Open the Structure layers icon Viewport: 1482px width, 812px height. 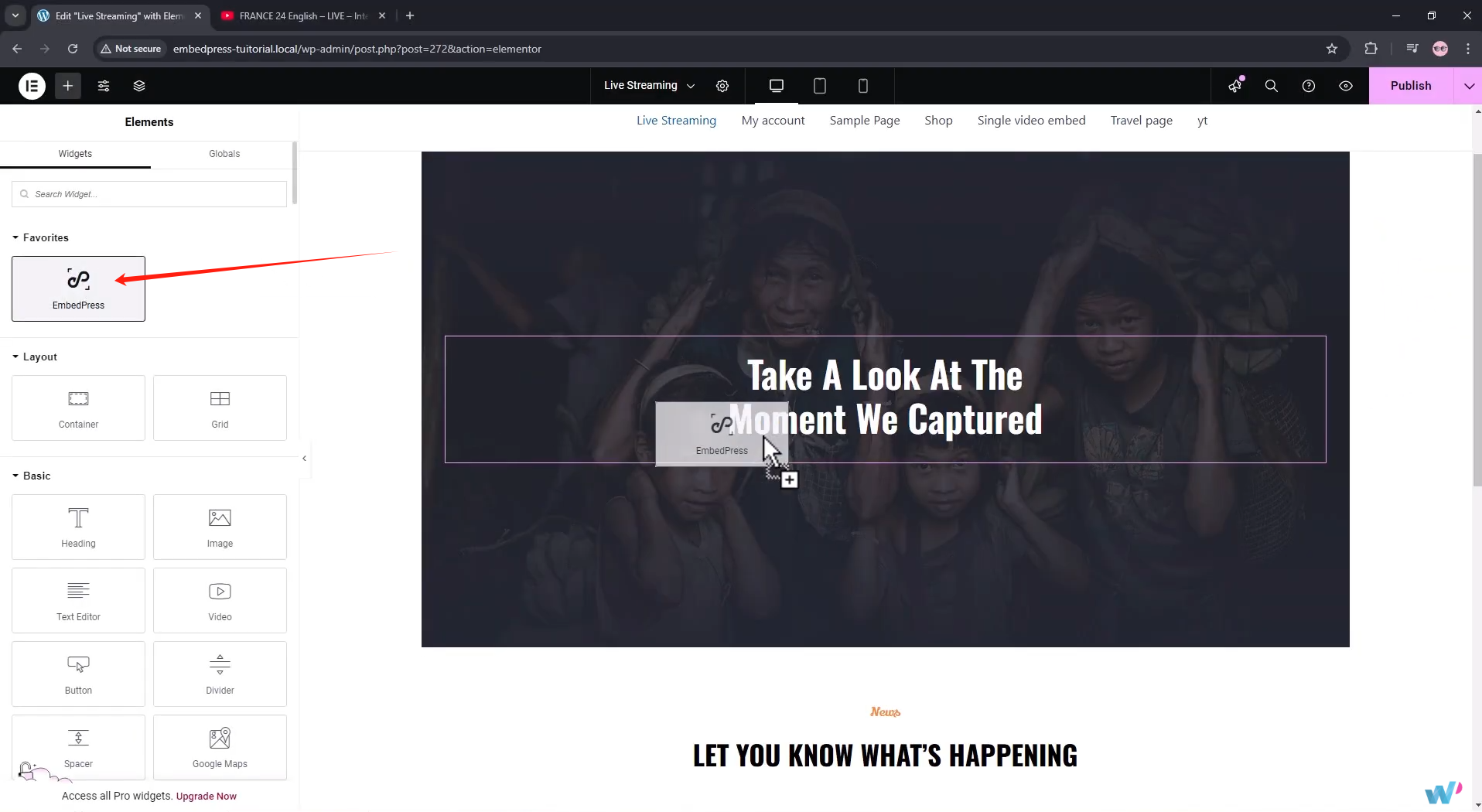tap(139, 86)
